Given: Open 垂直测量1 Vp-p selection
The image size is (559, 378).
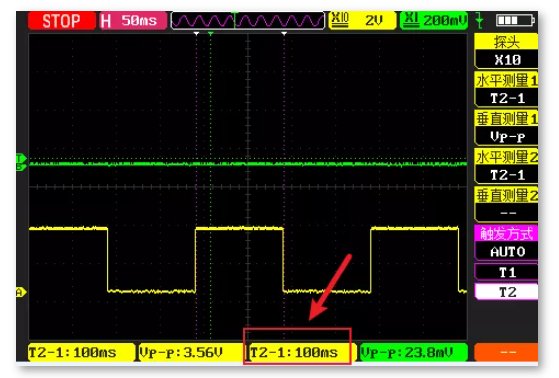Looking at the screenshot, I should click(506, 128).
